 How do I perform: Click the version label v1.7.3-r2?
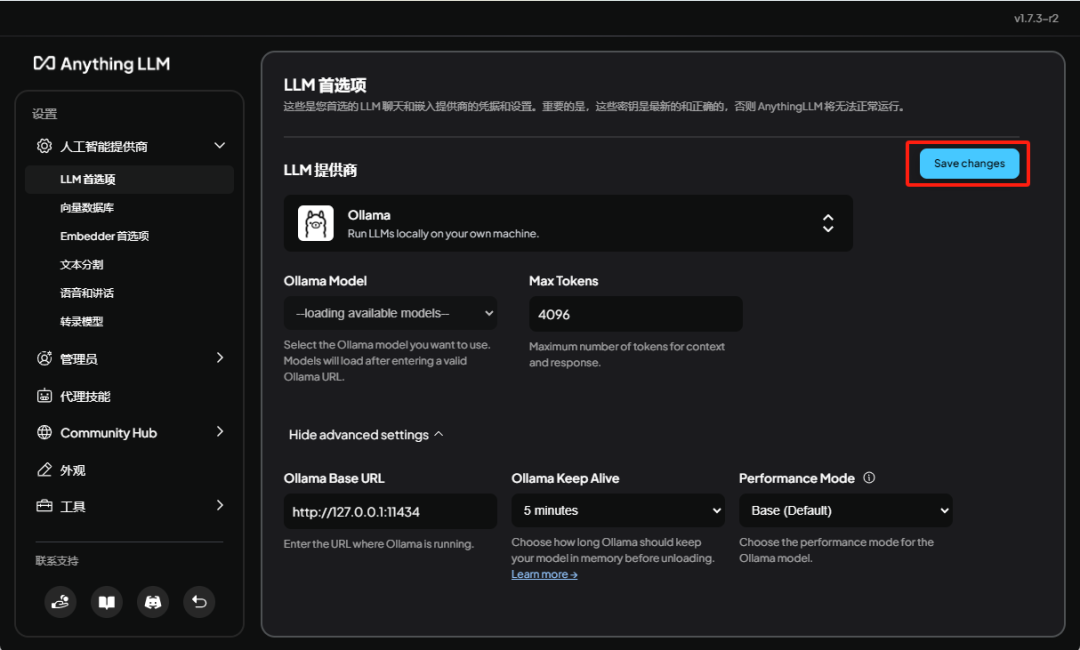click(x=1036, y=19)
